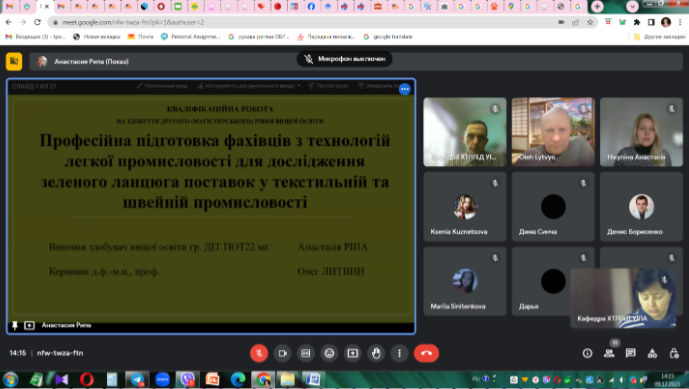Screen dimensions: 689x389
Task: Open the Почта bookmark
Action: [141, 37]
